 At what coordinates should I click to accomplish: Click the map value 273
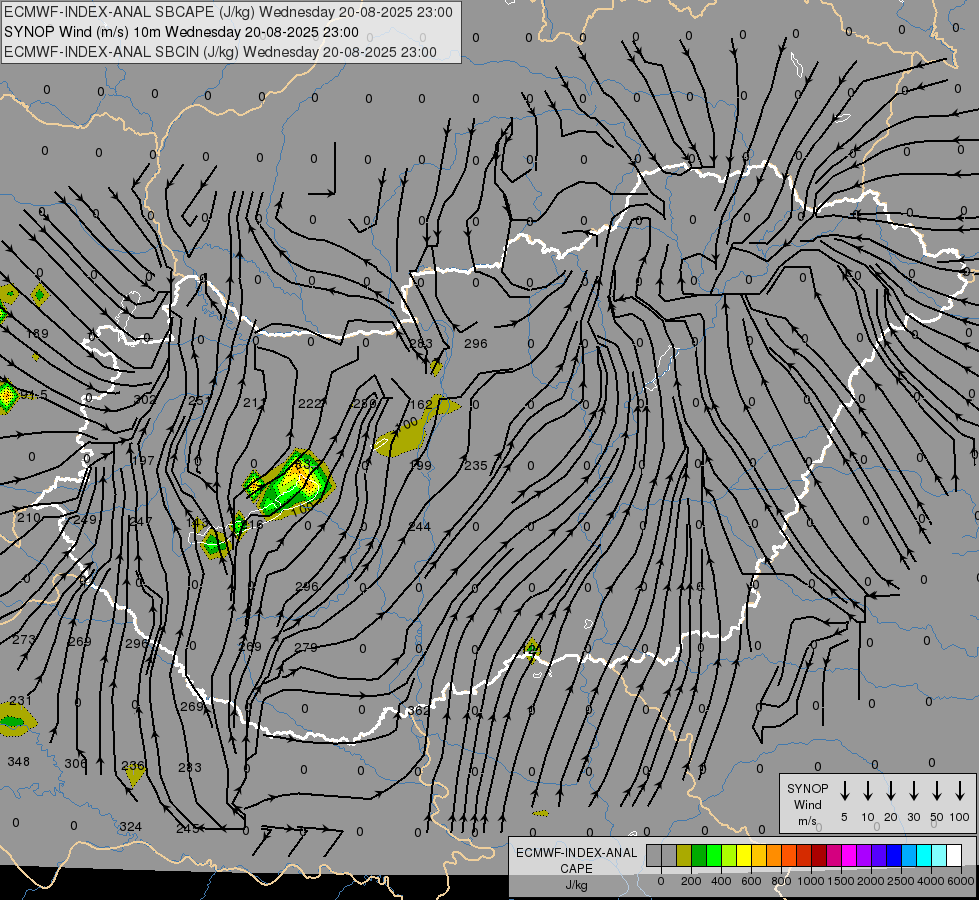[24, 639]
